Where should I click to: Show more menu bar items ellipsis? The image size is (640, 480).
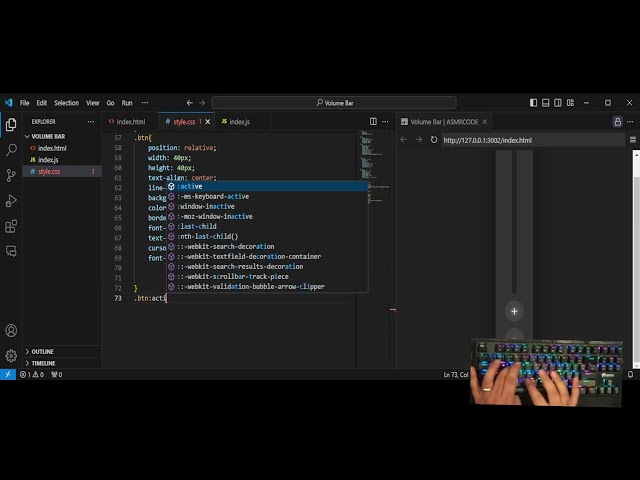click(x=145, y=103)
